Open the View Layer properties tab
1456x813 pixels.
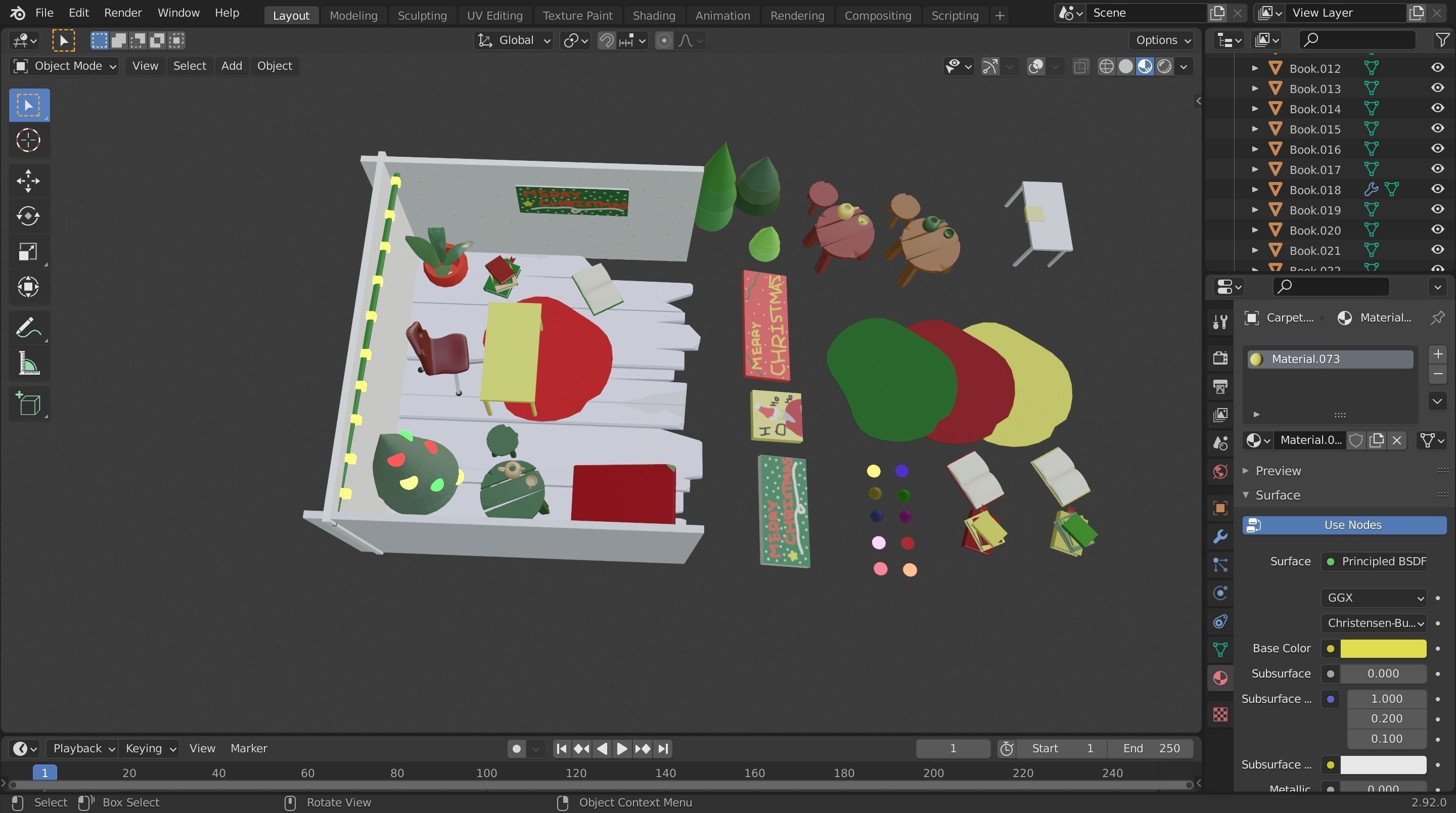point(1220,415)
